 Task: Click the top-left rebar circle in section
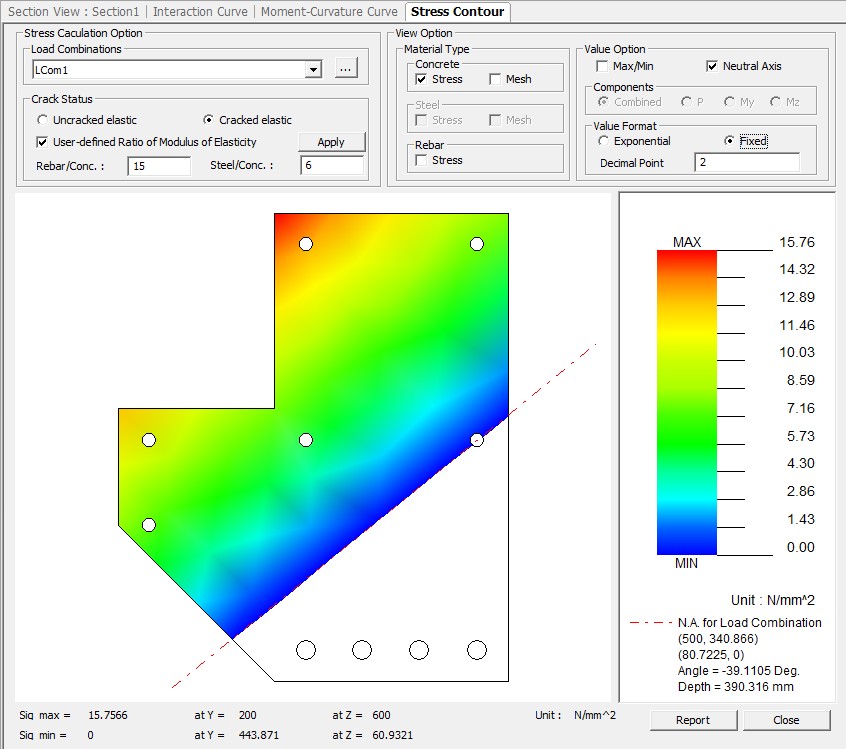coord(306,244)
